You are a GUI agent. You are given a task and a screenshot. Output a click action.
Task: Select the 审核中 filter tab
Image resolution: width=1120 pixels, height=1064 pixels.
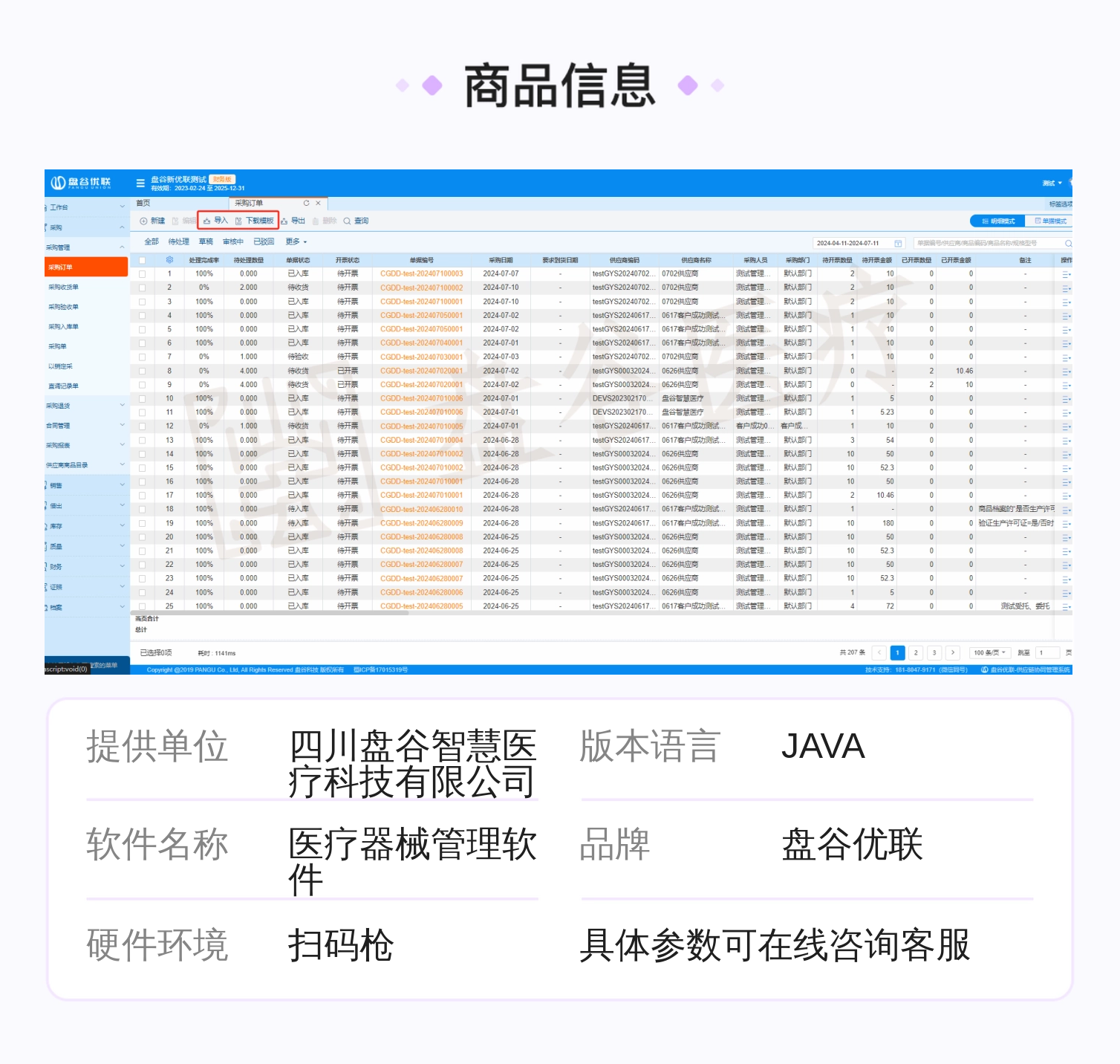[233, 241]
